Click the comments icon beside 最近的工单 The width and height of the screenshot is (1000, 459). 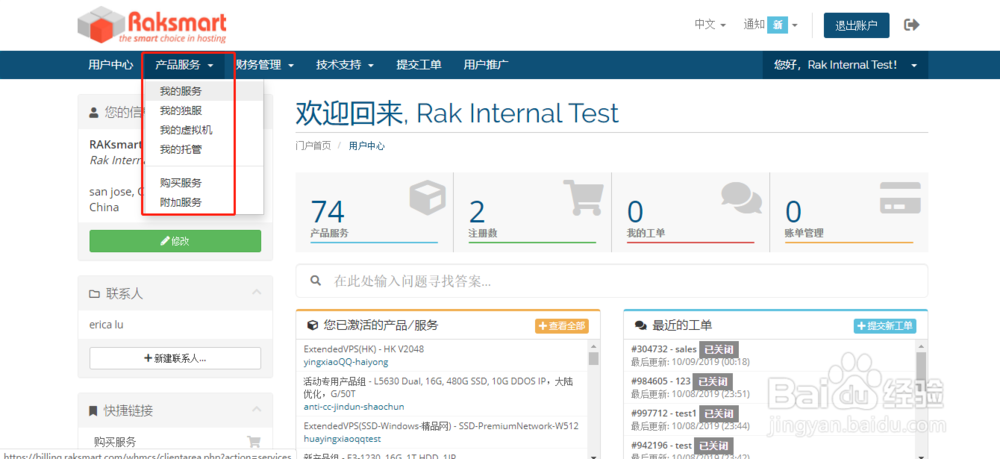coord(640,325)
